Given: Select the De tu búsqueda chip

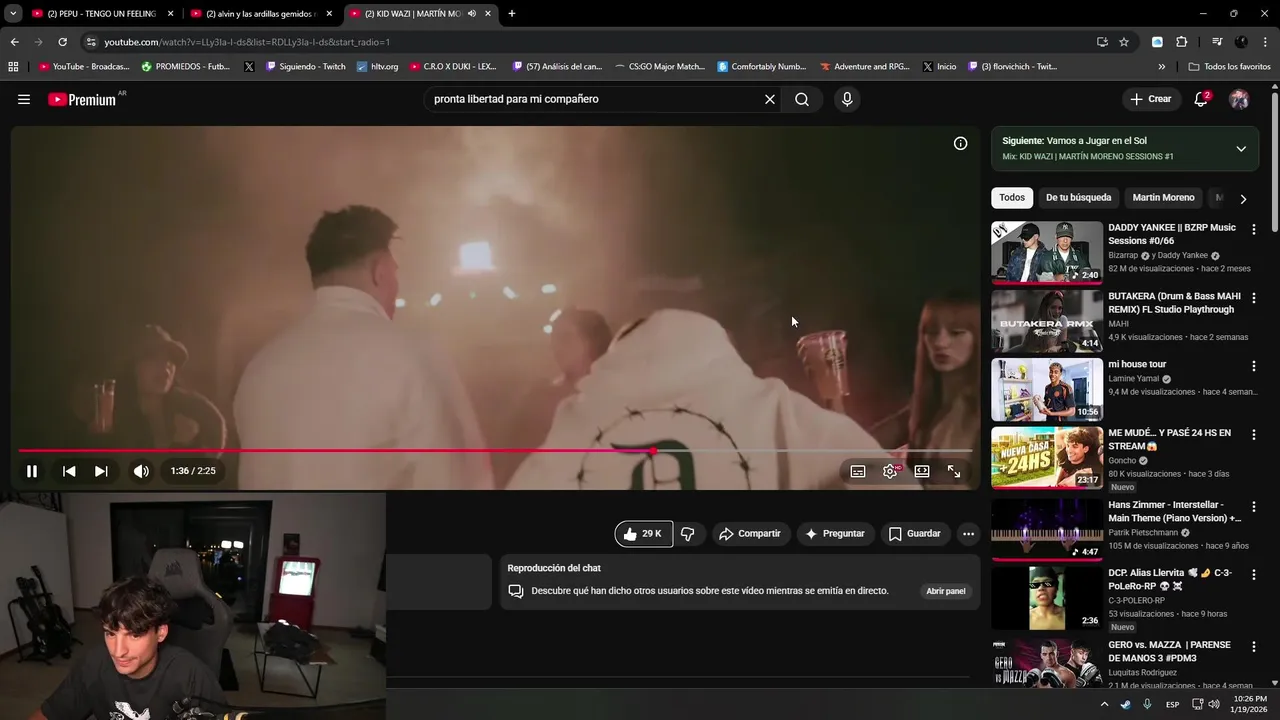Looking at the screenshot, I should (x=1078, y=198).
